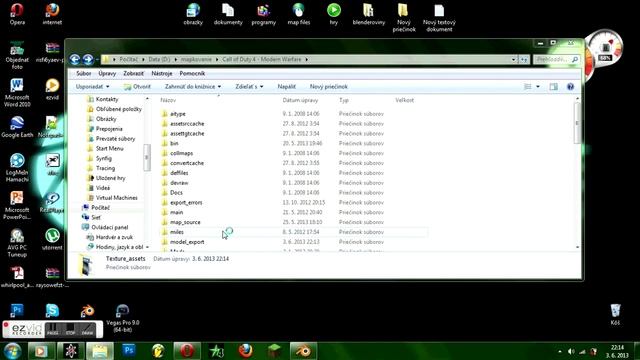Click the Photoshop taskbar icon
Screen dimensions: 640x360
(129, 351)
